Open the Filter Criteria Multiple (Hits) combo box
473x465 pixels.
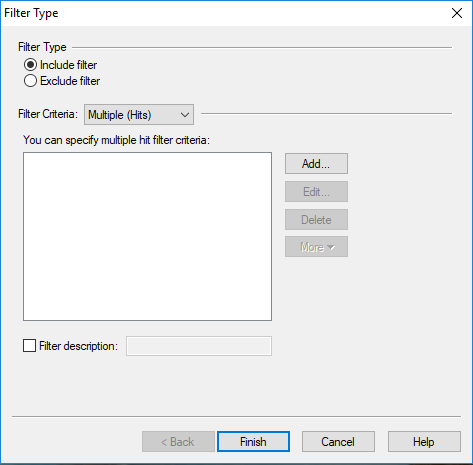tap(139, 115)
